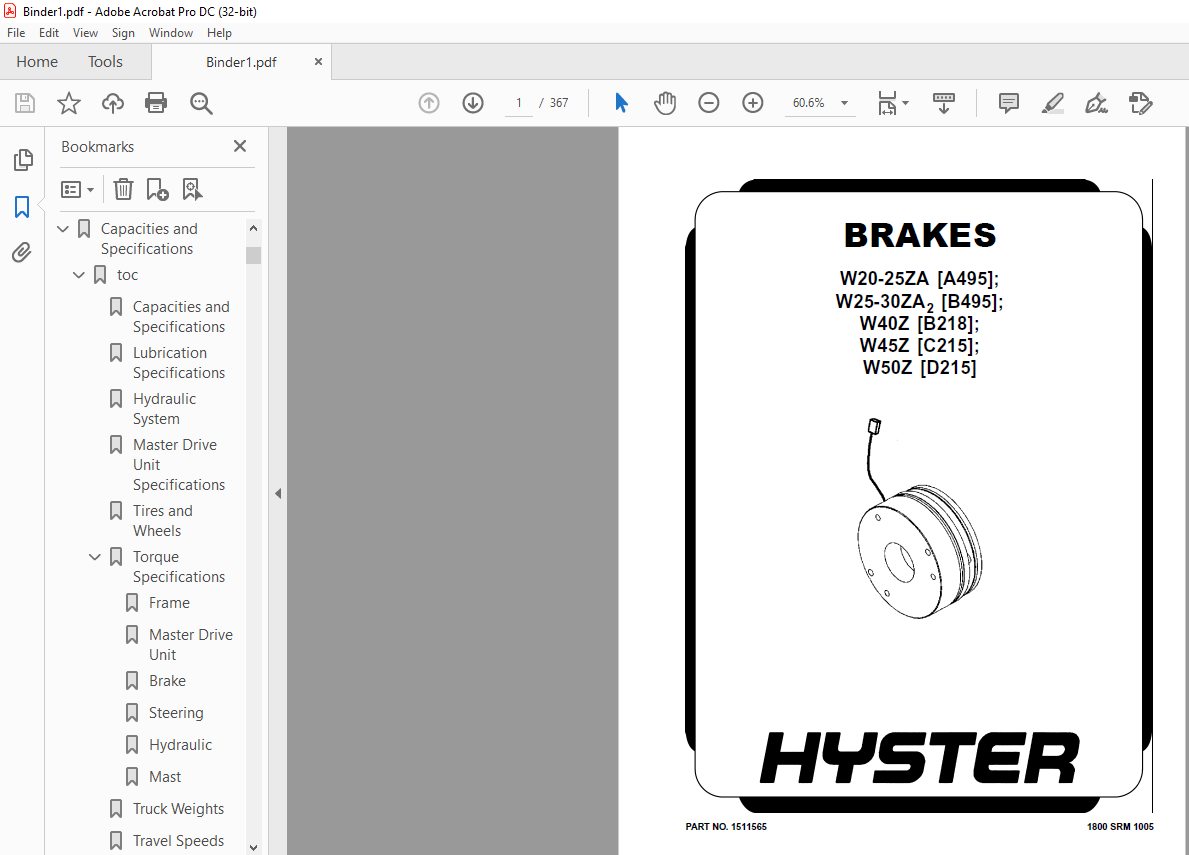Collapse the toc bookmark
The height and width of the screenshot is (855, 1189).
[79, 275]
